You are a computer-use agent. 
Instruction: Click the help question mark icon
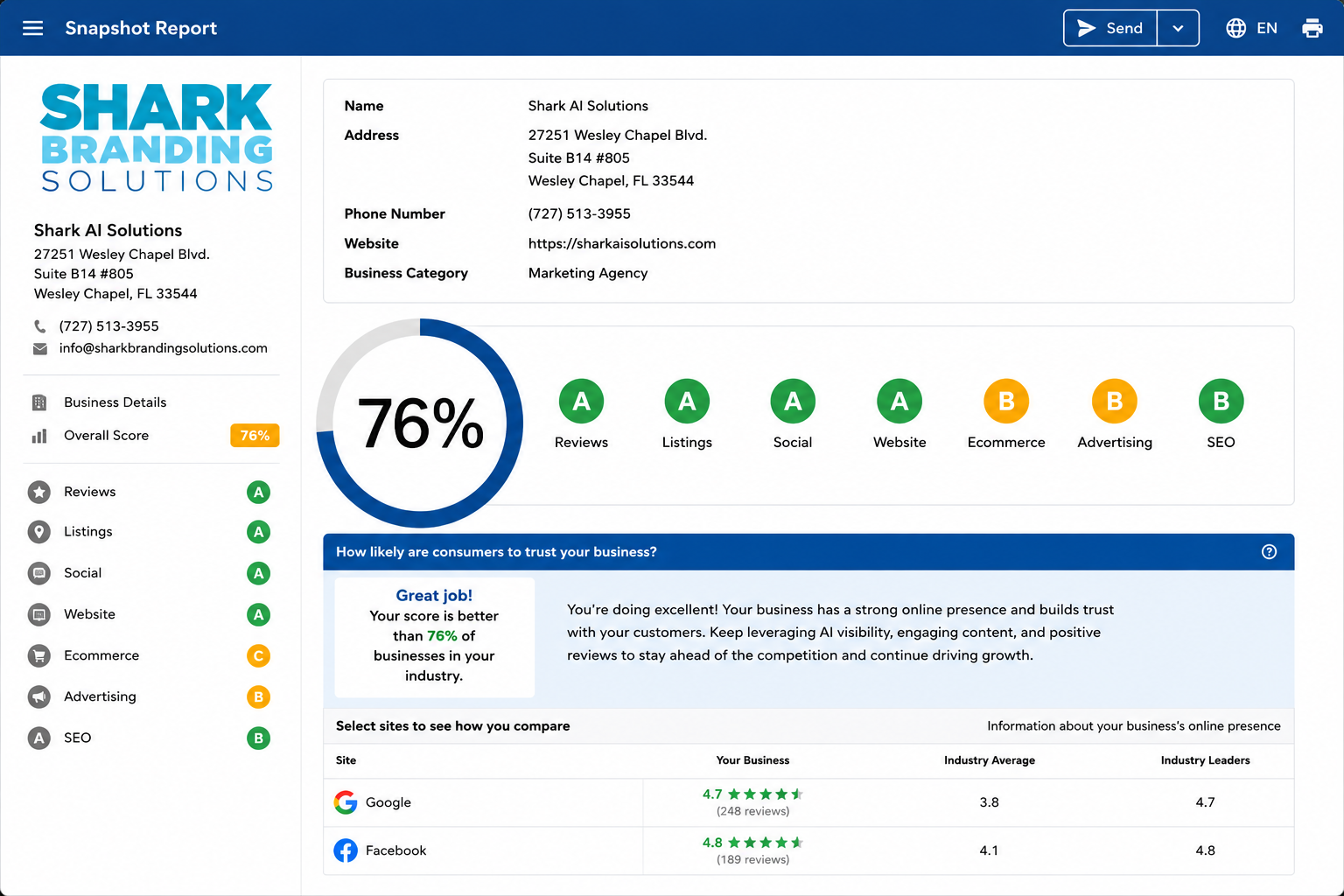(1270, 552)
